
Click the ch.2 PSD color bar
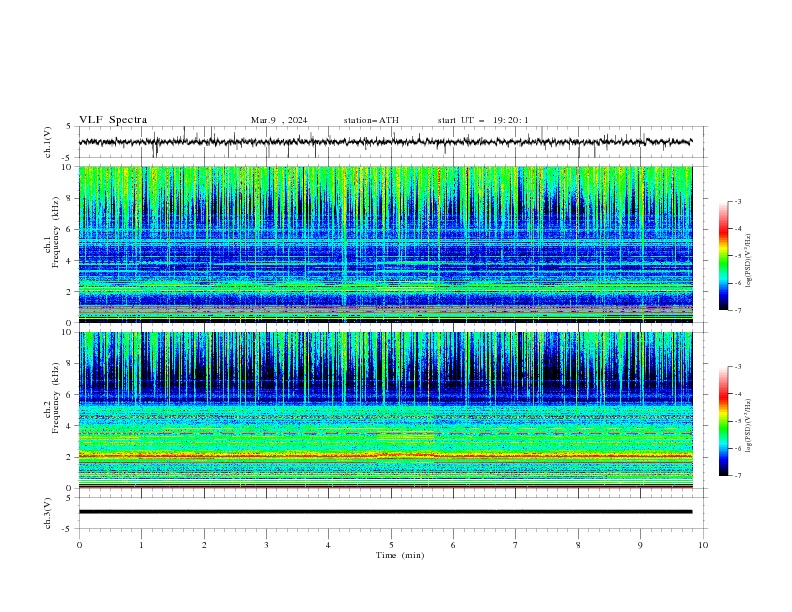pyautogui.click(x=723, y=421)
